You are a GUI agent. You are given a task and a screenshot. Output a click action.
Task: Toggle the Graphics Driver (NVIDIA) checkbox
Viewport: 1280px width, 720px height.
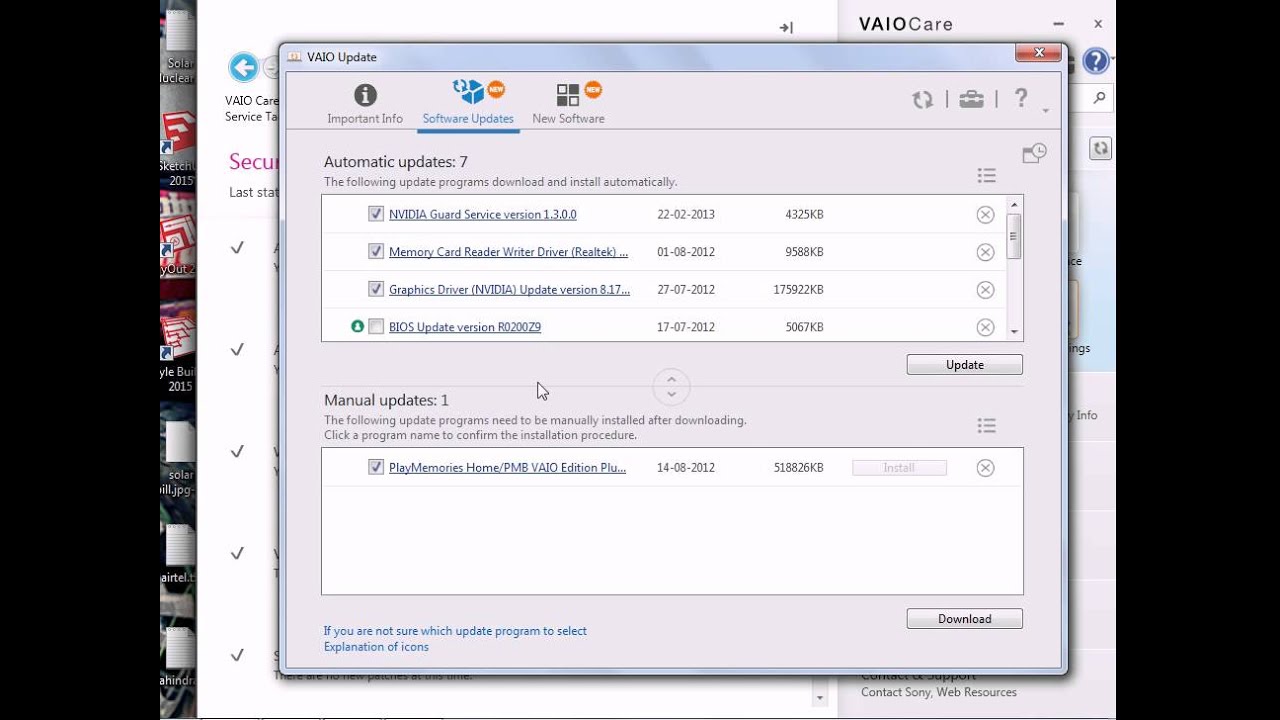coord(376,289)
